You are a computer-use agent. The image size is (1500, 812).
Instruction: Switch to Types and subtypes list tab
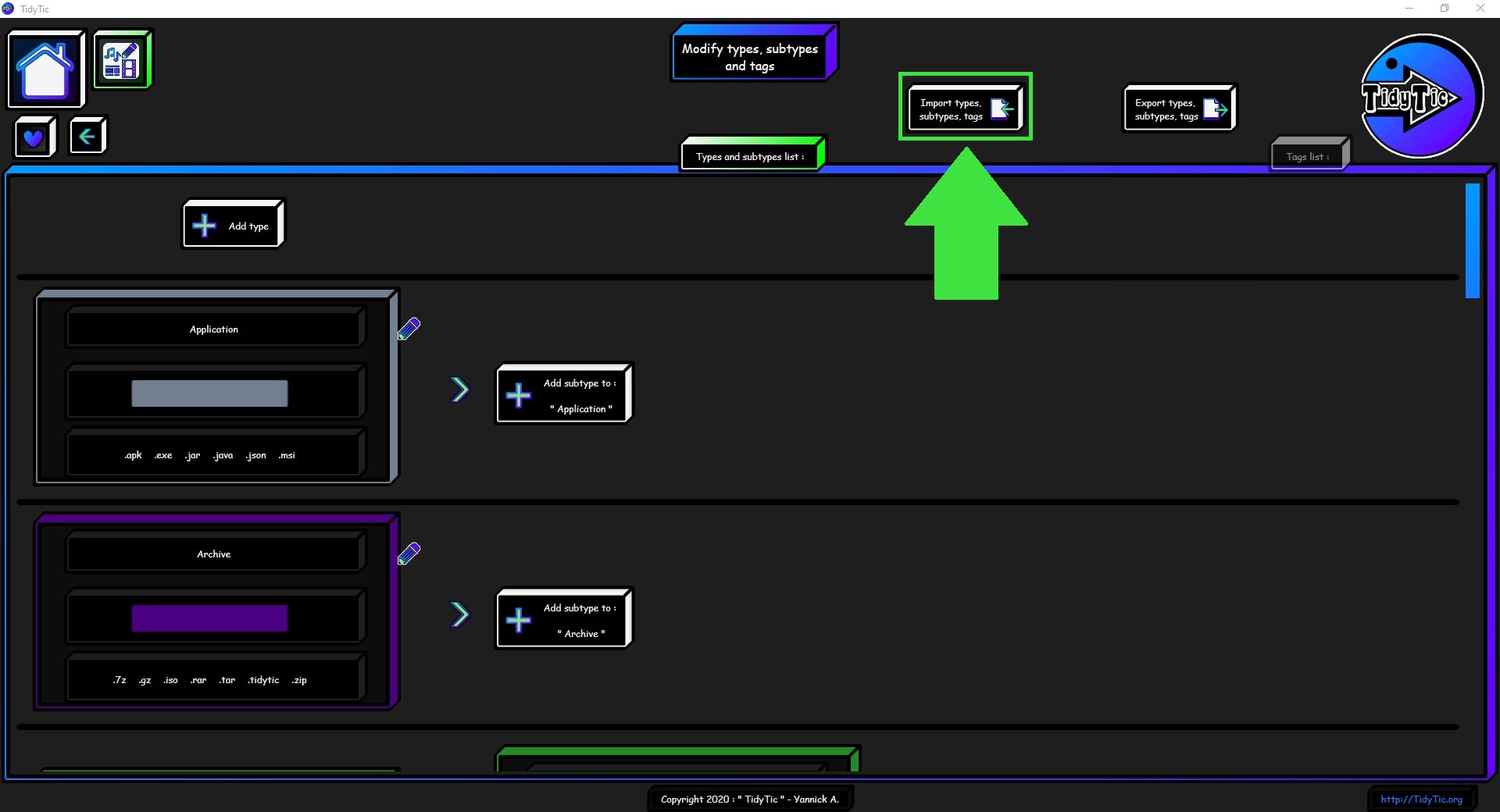coord(751,156)
